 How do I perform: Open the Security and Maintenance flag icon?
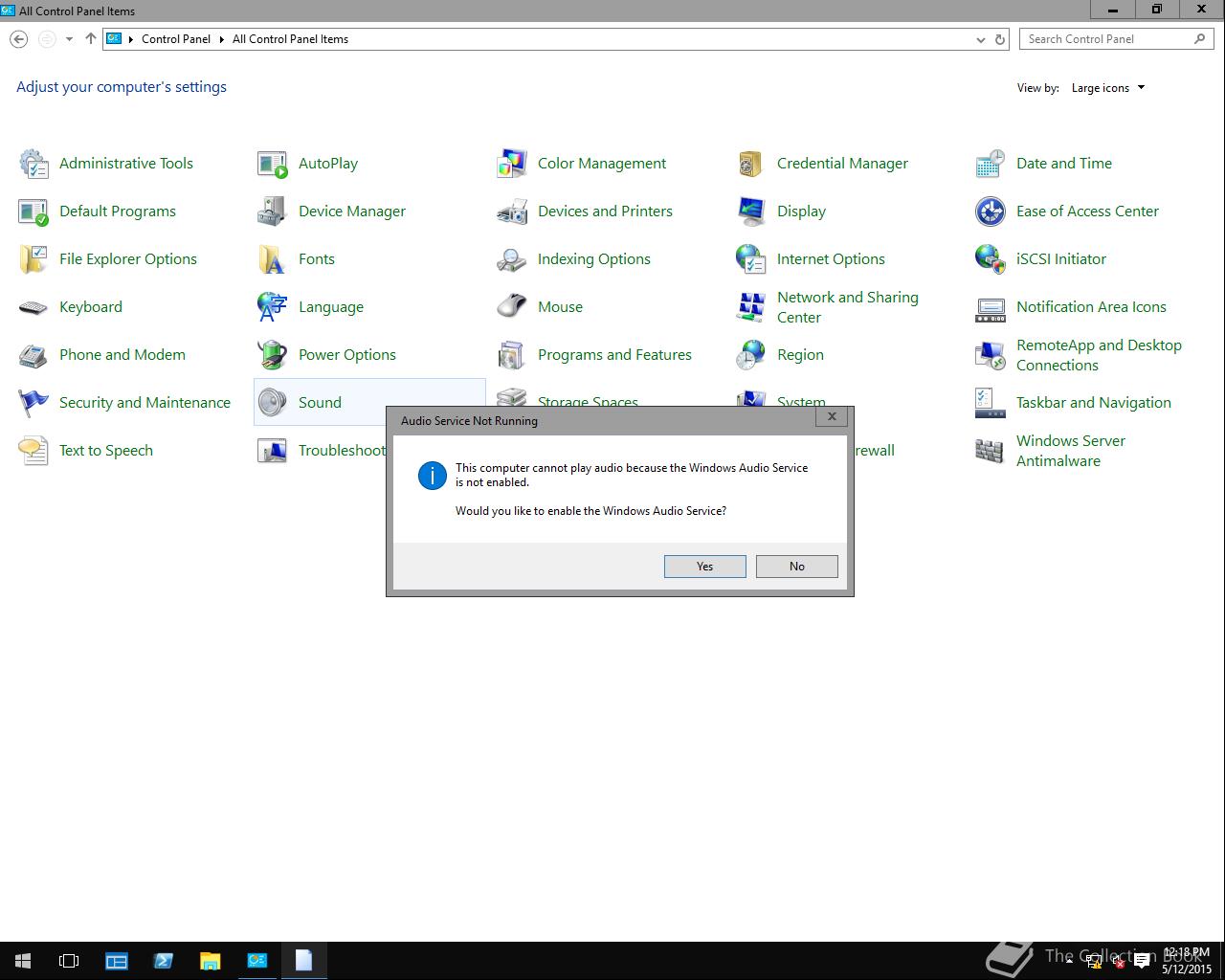click(33, 403)
